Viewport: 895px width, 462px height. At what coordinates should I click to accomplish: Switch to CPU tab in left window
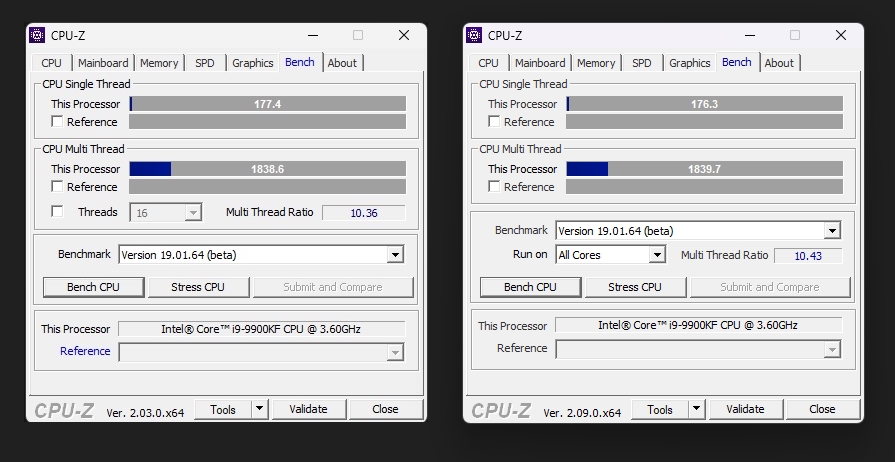click(x=51, y=63)
